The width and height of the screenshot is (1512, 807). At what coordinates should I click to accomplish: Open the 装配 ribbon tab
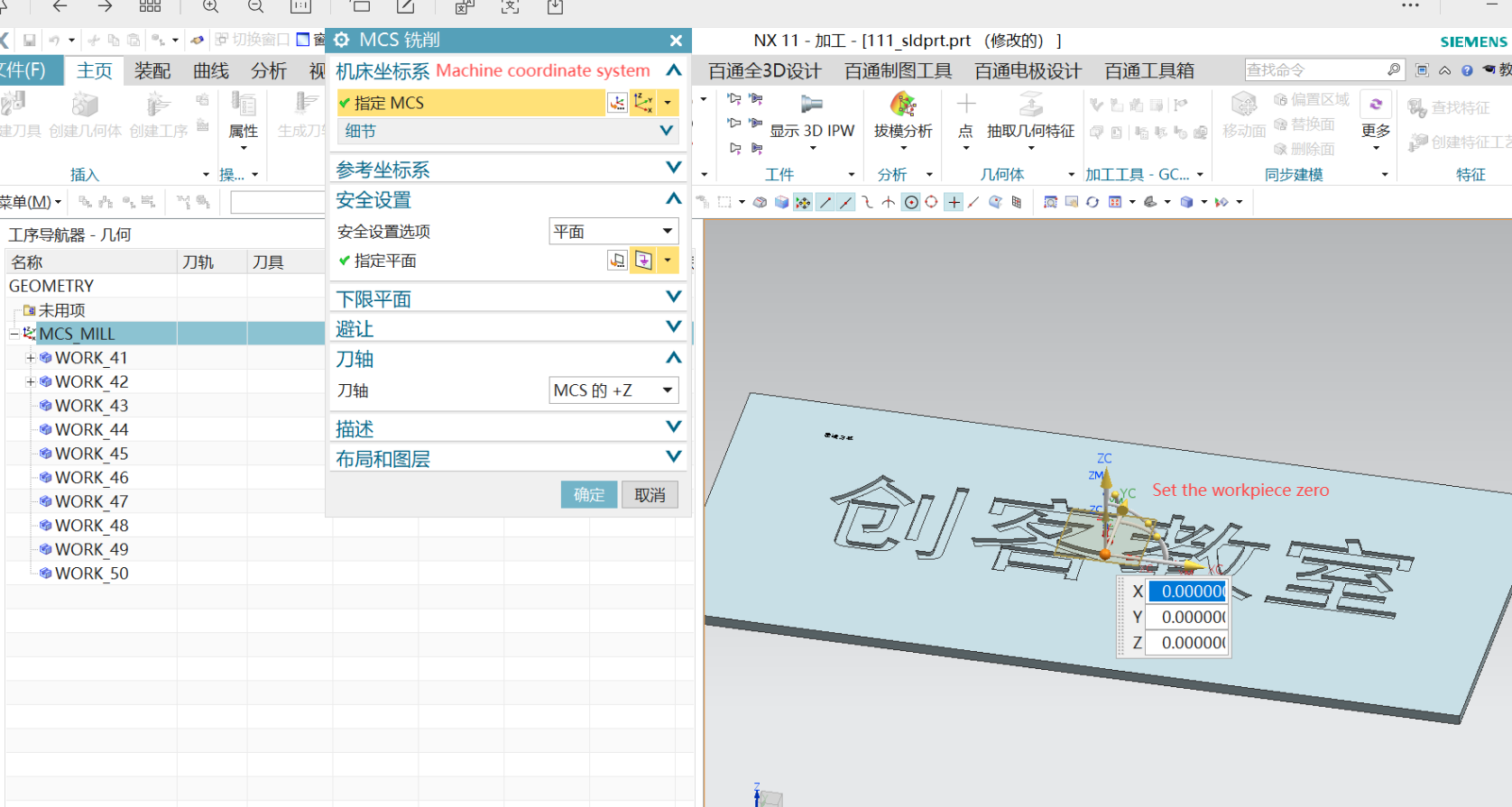(152, 70)
